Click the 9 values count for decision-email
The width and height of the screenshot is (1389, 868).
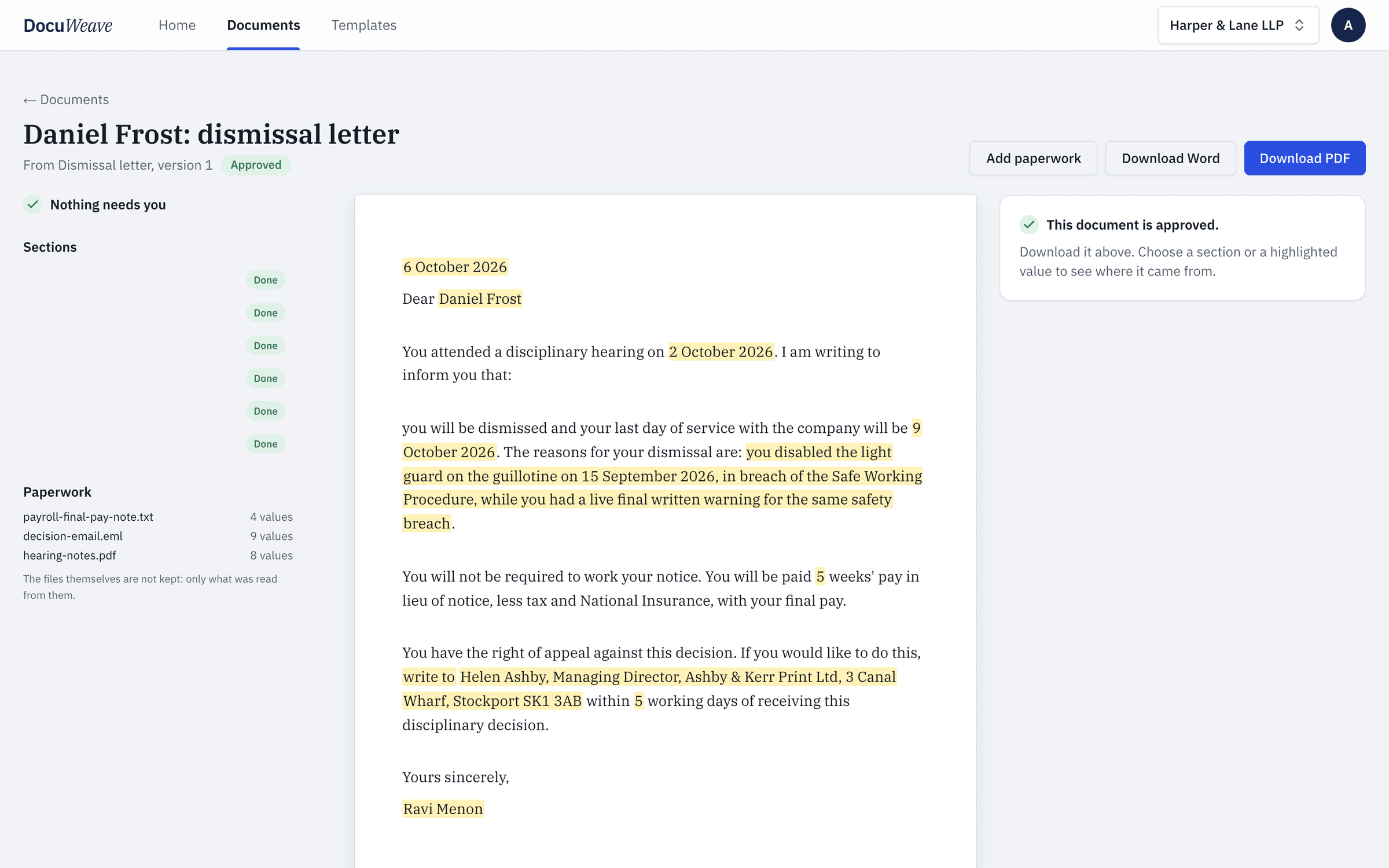pos(271,536)
